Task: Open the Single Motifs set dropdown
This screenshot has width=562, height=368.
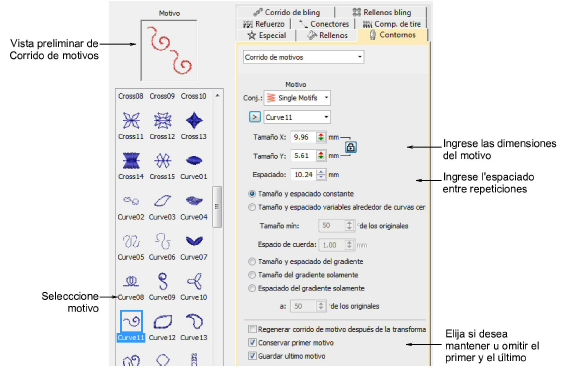Action: pos(297,98)
